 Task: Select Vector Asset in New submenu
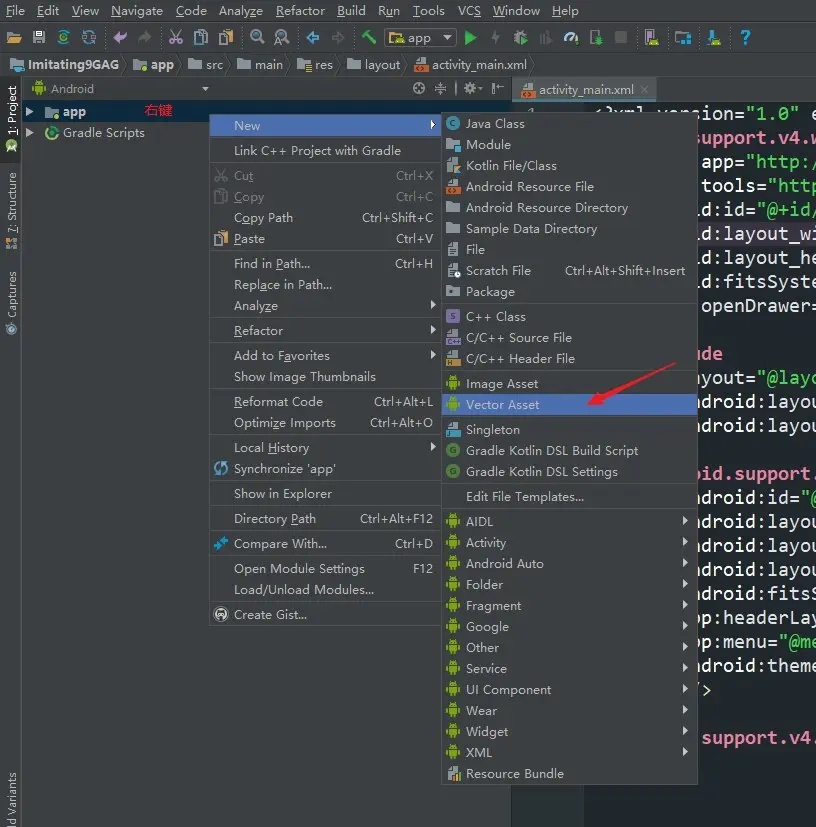[569, 405]
